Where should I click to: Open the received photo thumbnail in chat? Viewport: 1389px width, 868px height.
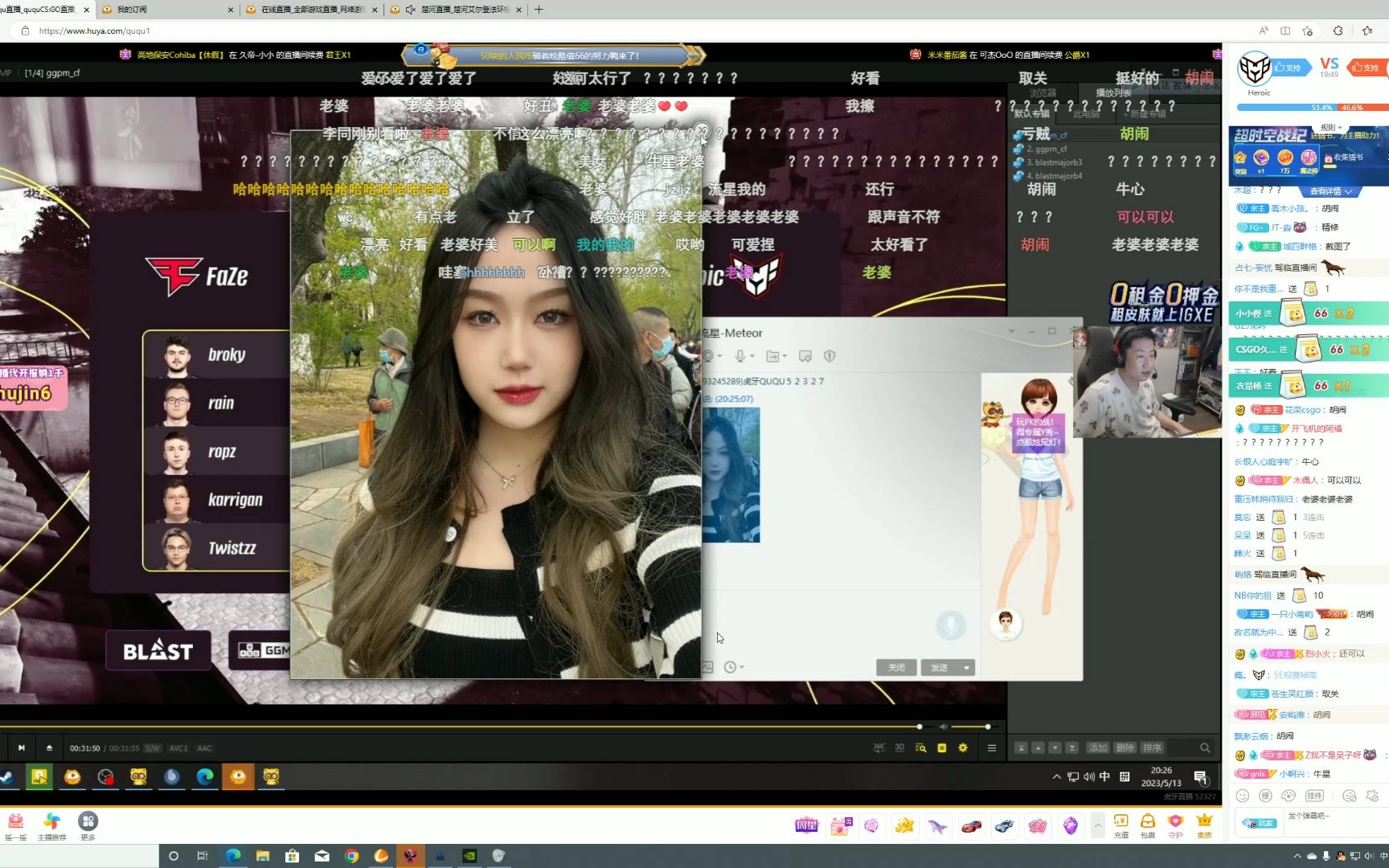click(731, 474)
